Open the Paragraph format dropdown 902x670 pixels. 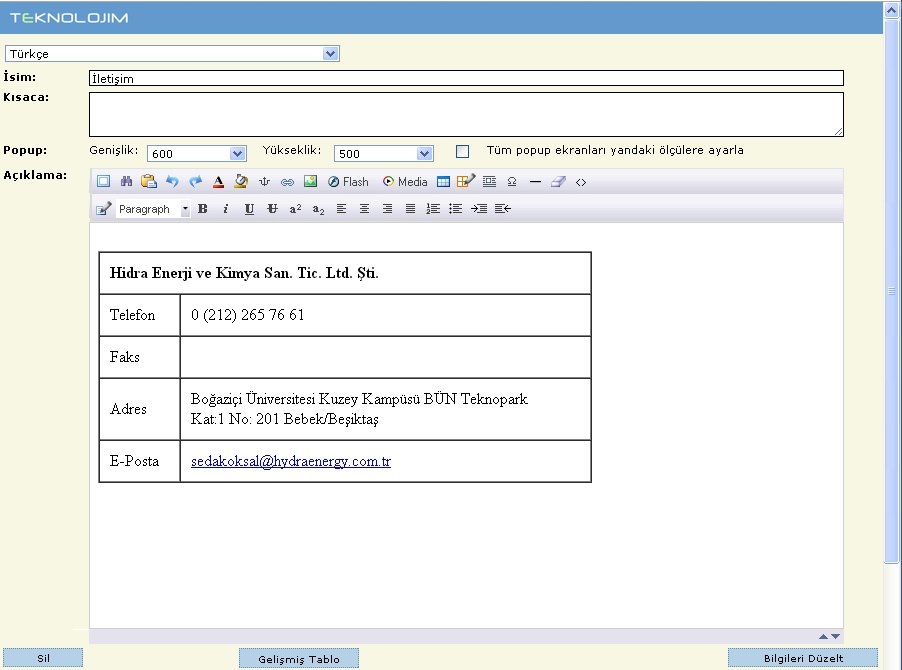coord(153,209)
